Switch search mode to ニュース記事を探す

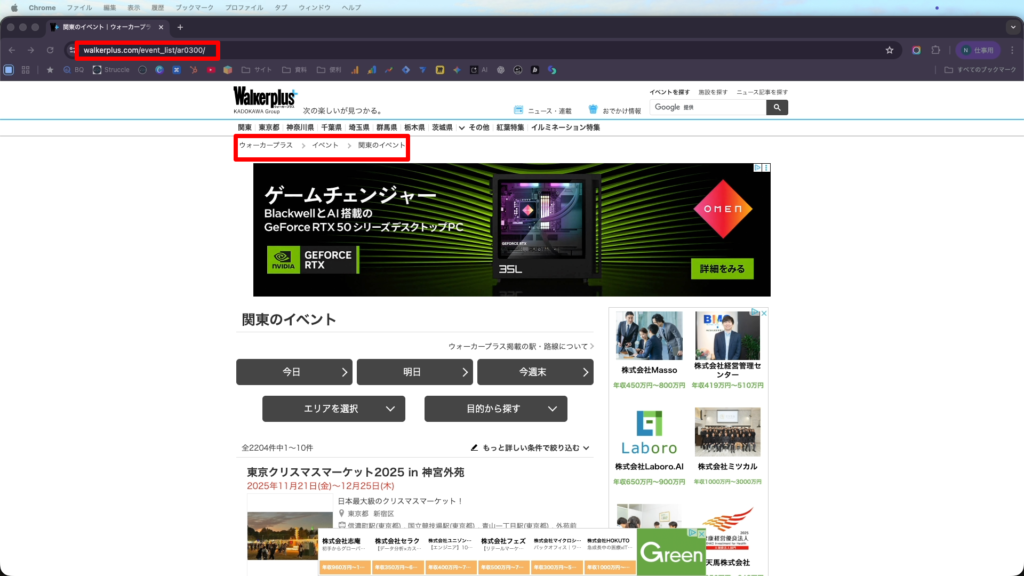[x=762, y=92]
